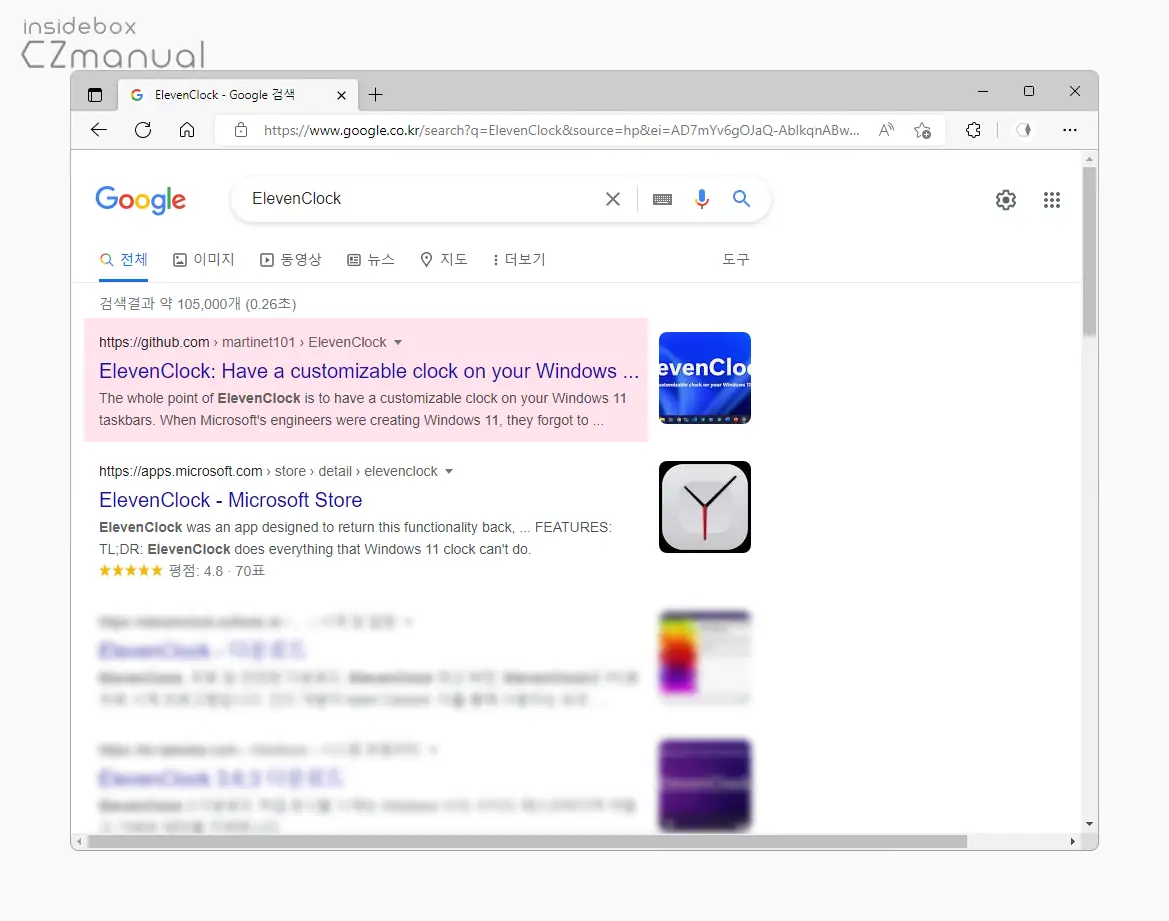Open the browser Extensions menu
Screen dimensions: 1169x921
(x=974, y=130)
